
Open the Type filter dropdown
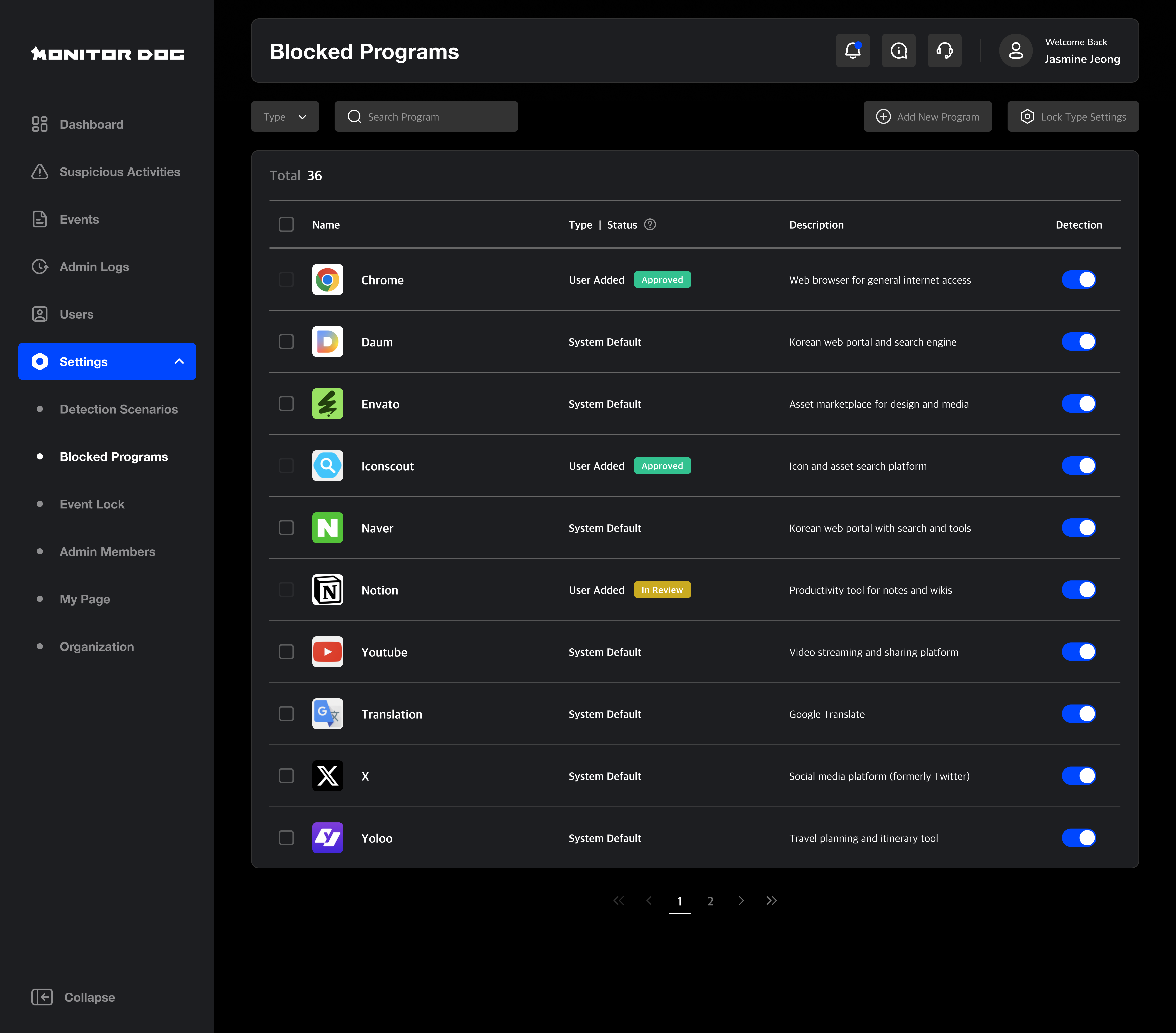tap(285, 117)
